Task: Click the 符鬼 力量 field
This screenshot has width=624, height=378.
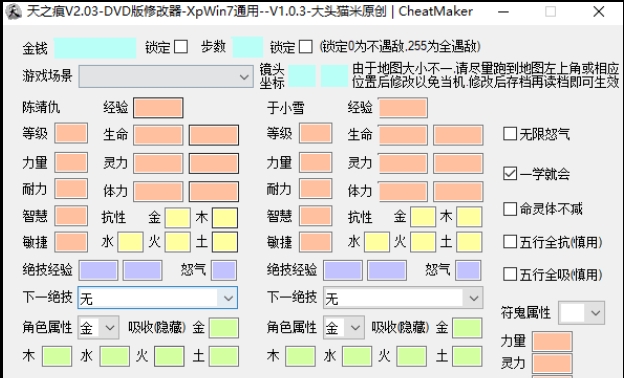Action: [552, 341]
